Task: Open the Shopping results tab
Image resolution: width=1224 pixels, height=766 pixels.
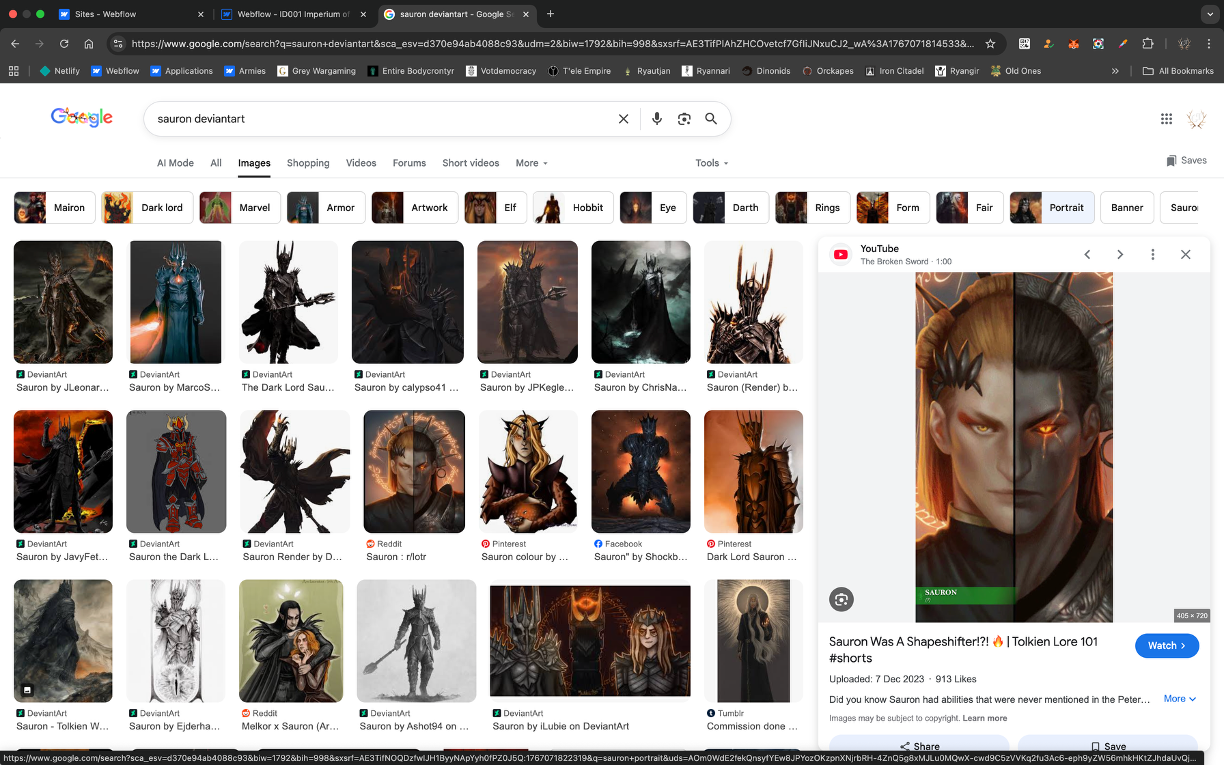Action: pyautogui.click(x=308, y=163)
